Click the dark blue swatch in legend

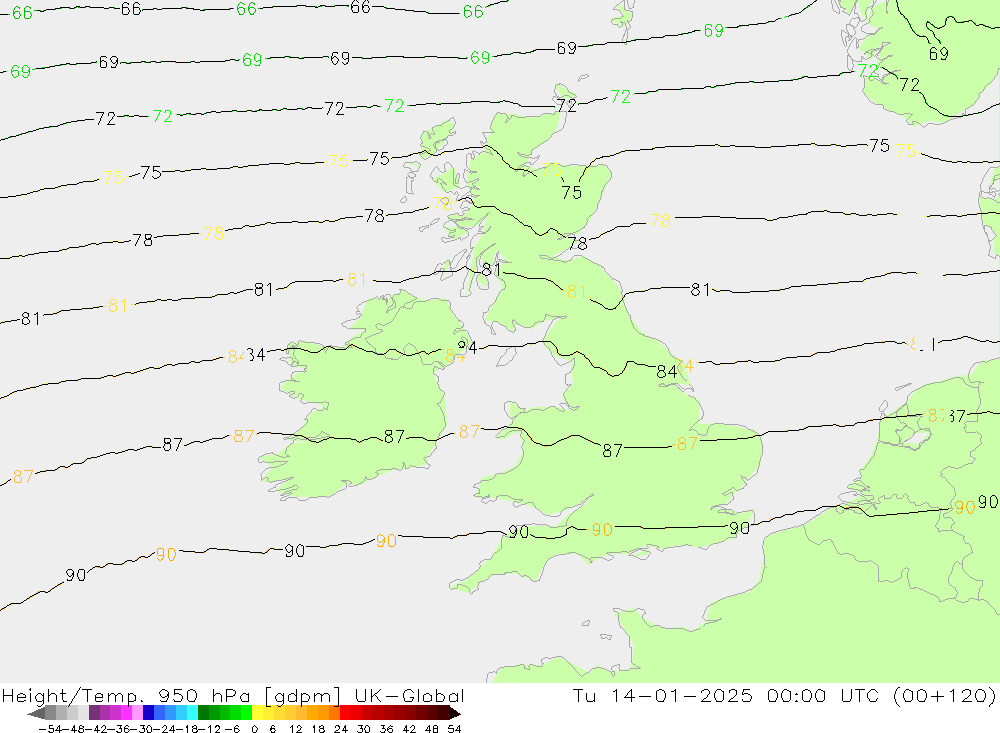pyautogui.click(x=148, y=713)
